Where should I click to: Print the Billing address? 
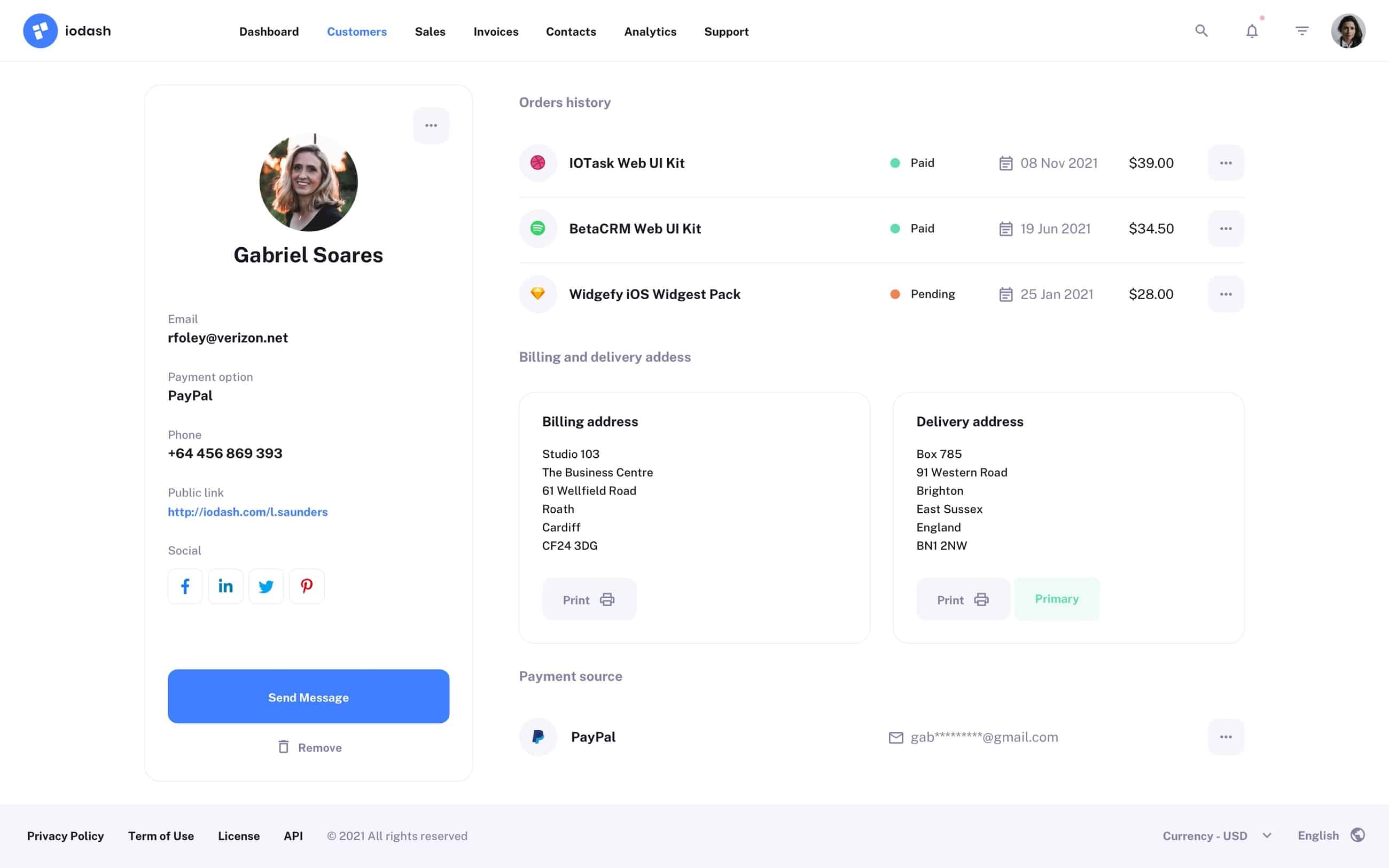(589, 599)
